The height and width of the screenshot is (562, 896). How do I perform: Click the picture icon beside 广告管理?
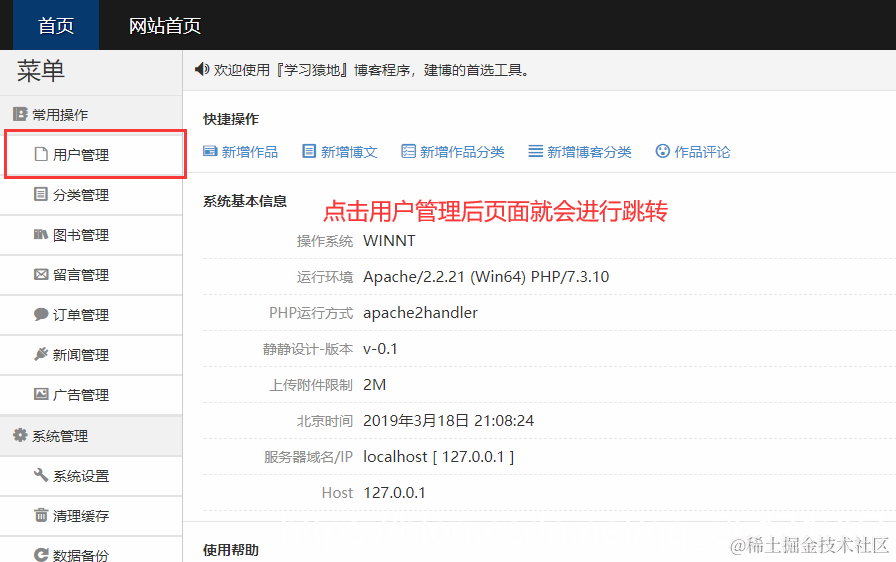coord(41,394)
